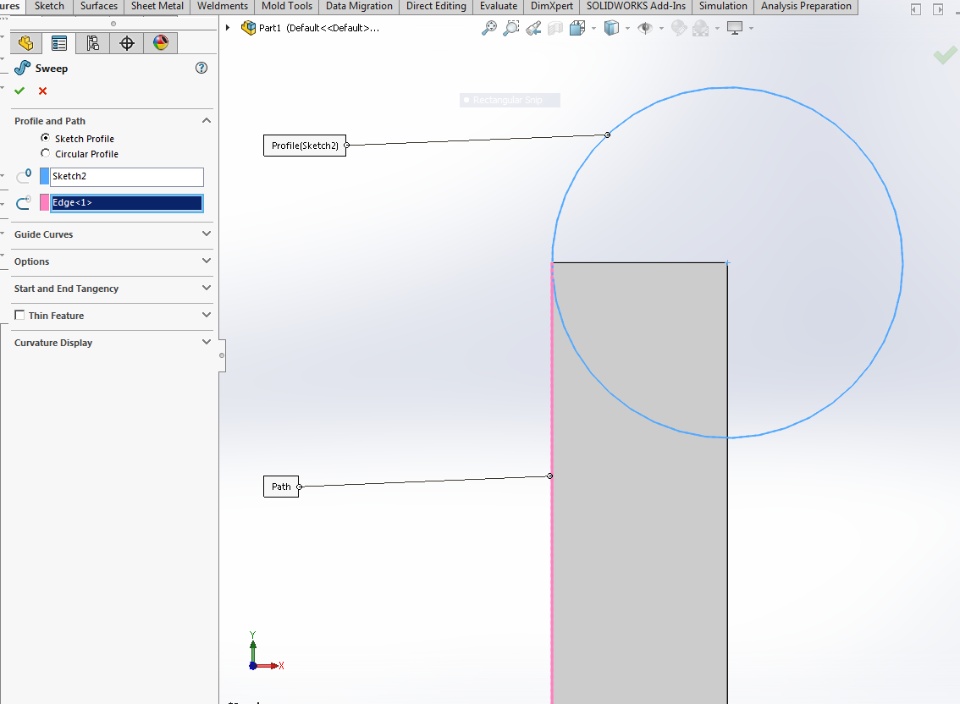Viewport: 960px width, 704px height.
Task: Confirm with the corner green checkmark
Action: coord(945,56)
